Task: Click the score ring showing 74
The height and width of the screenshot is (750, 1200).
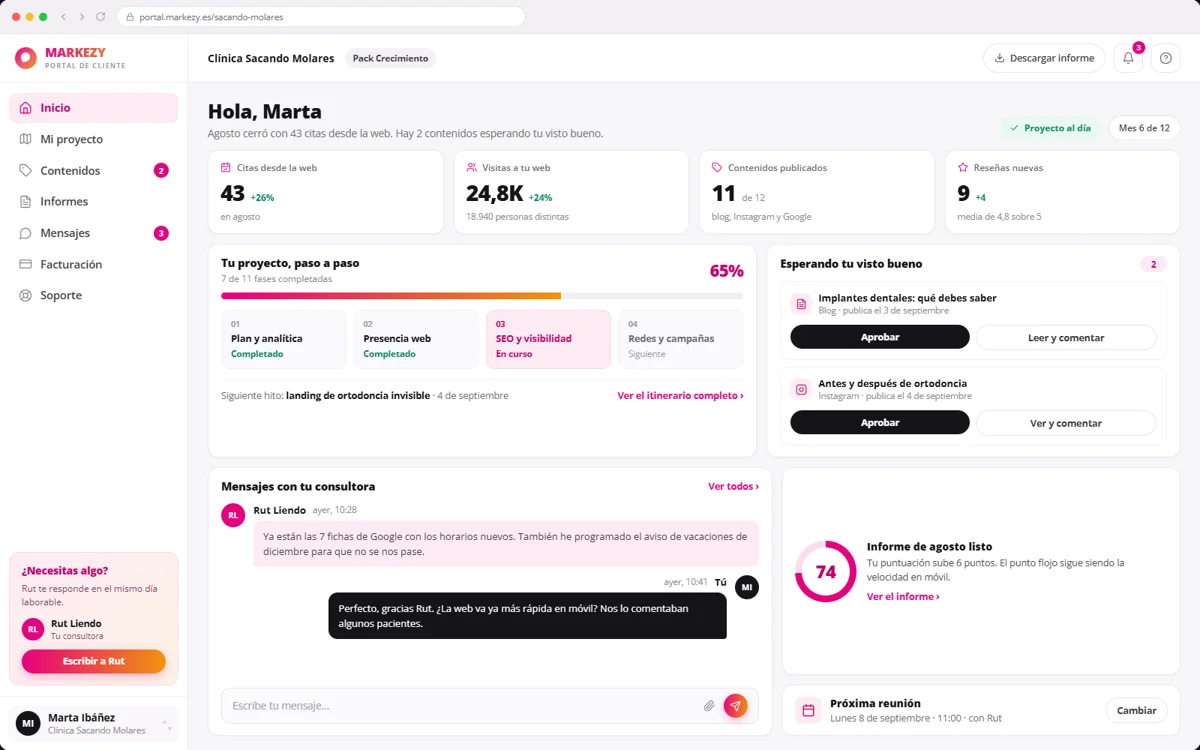Action: point(826,572)
